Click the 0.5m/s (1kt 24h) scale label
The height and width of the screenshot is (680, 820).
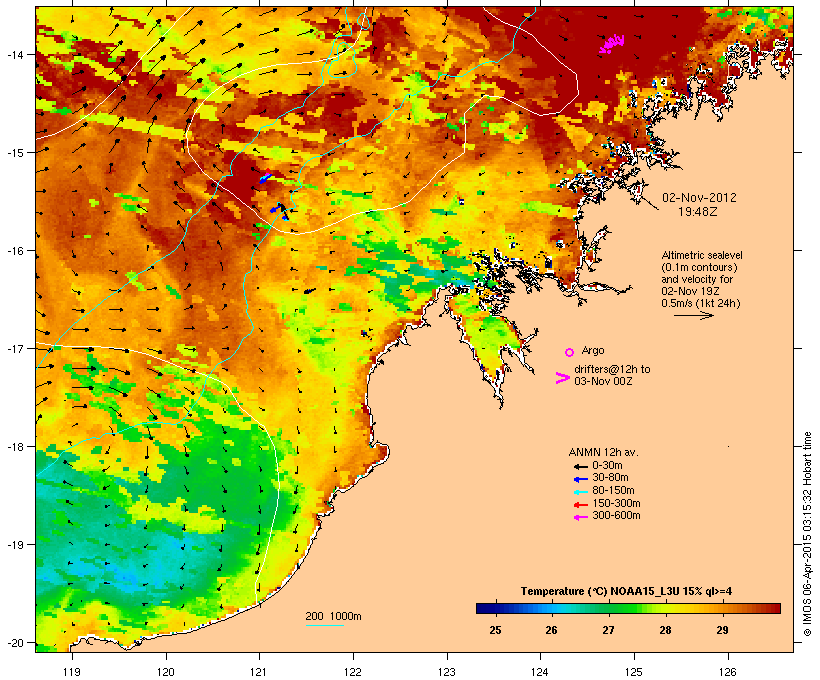click(701, 303)
